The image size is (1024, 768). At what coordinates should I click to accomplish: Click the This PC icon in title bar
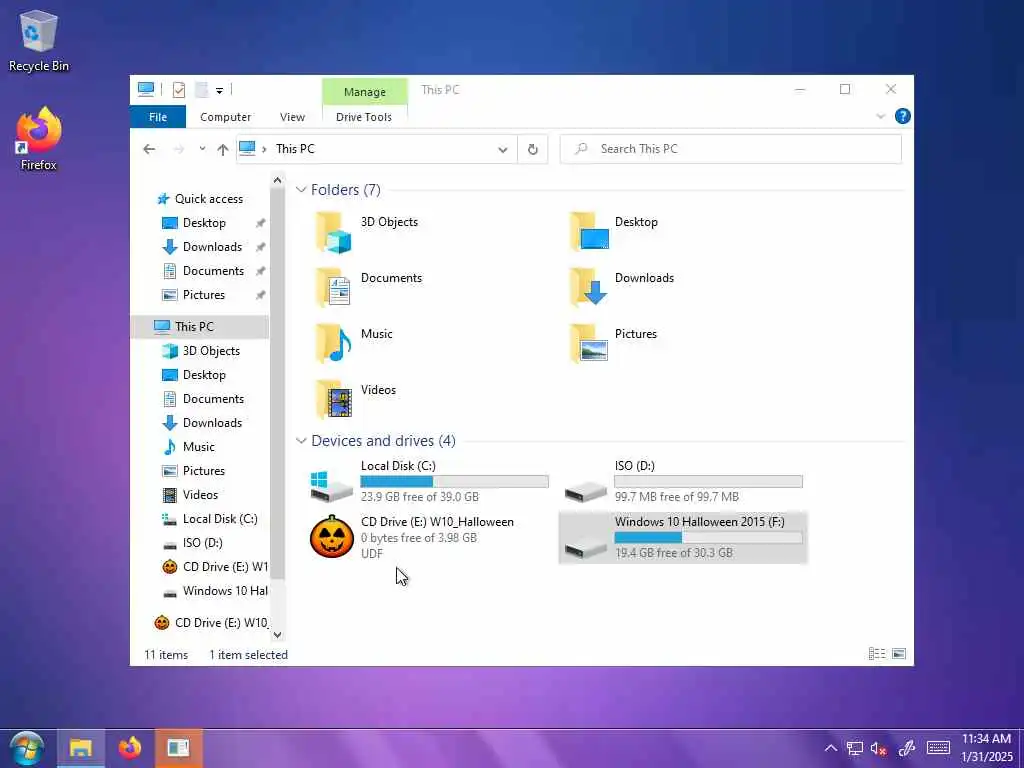click(146, 89)
